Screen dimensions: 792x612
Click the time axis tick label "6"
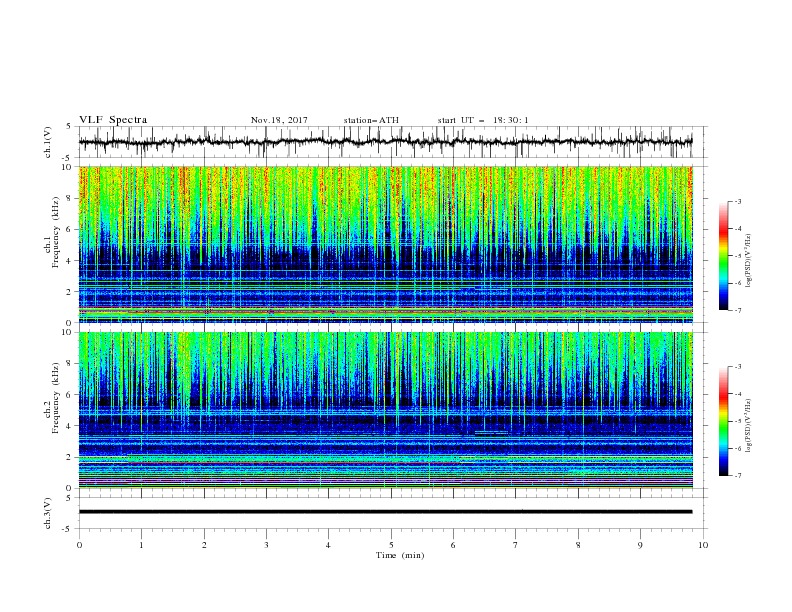(x=453, y=545)
